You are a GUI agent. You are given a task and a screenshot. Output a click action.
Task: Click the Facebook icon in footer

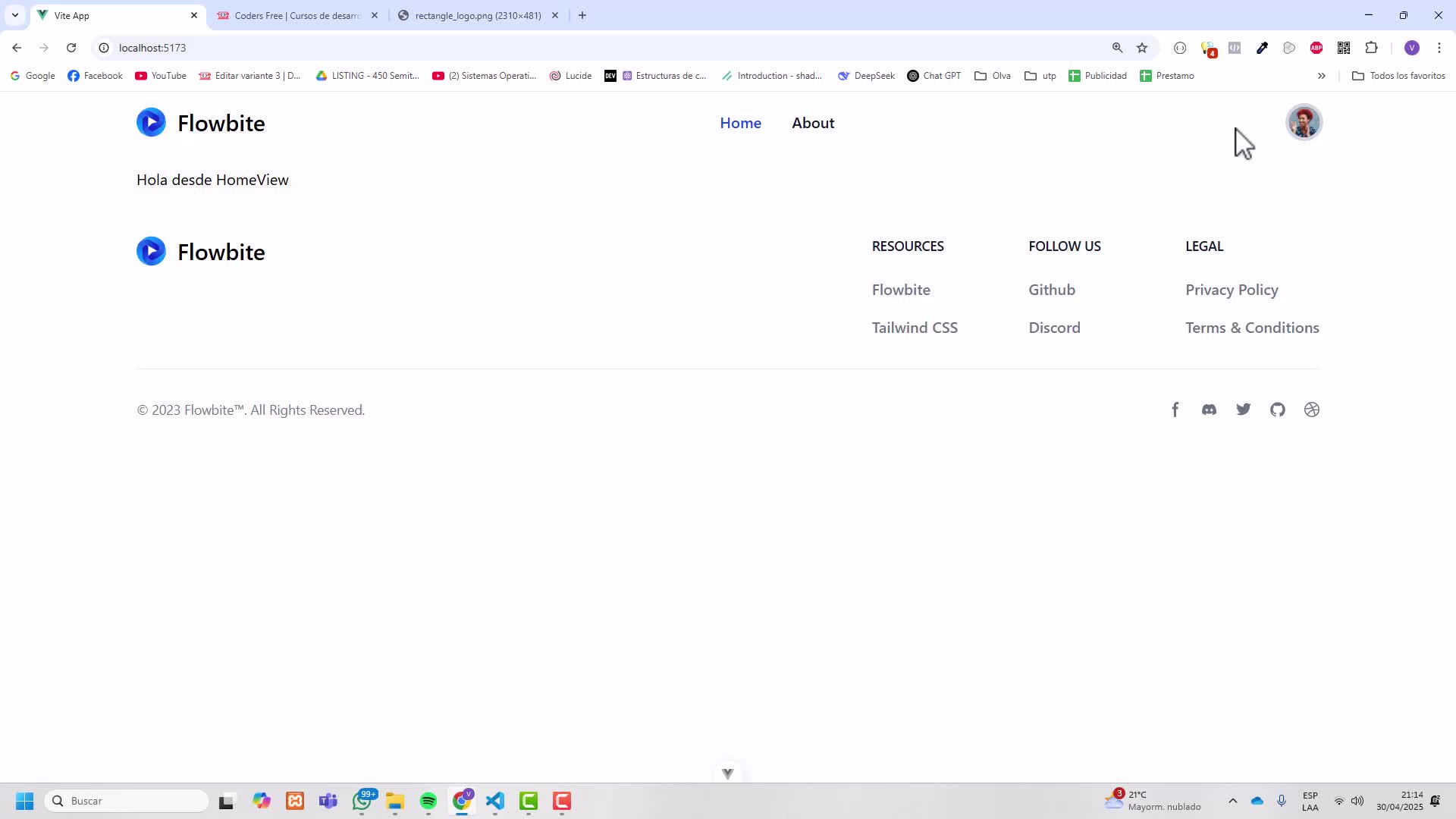[x=1175, y=409]
